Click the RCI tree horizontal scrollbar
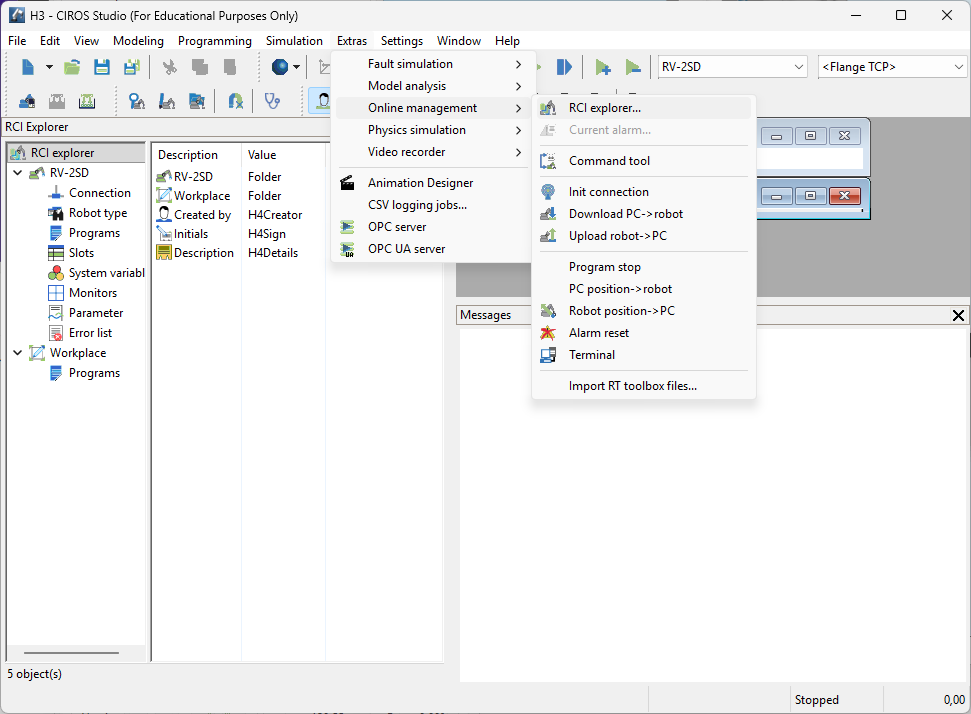This screenshot has width=971, height=714. [x=72, y=653]
